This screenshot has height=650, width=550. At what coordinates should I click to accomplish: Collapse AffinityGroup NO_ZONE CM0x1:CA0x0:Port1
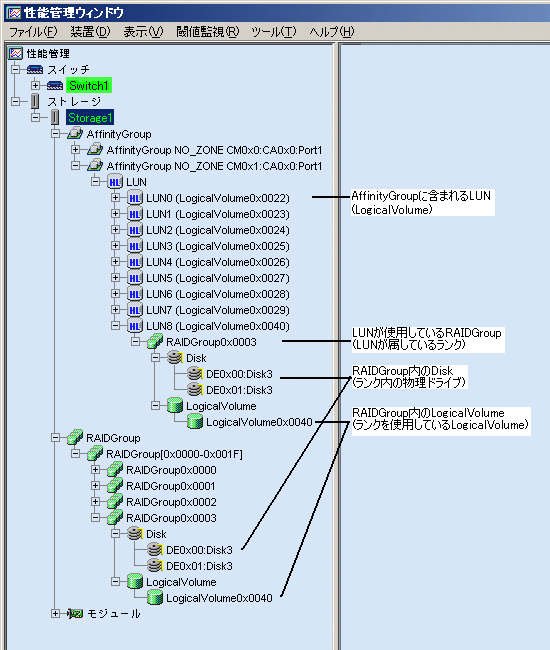point(75,165)
